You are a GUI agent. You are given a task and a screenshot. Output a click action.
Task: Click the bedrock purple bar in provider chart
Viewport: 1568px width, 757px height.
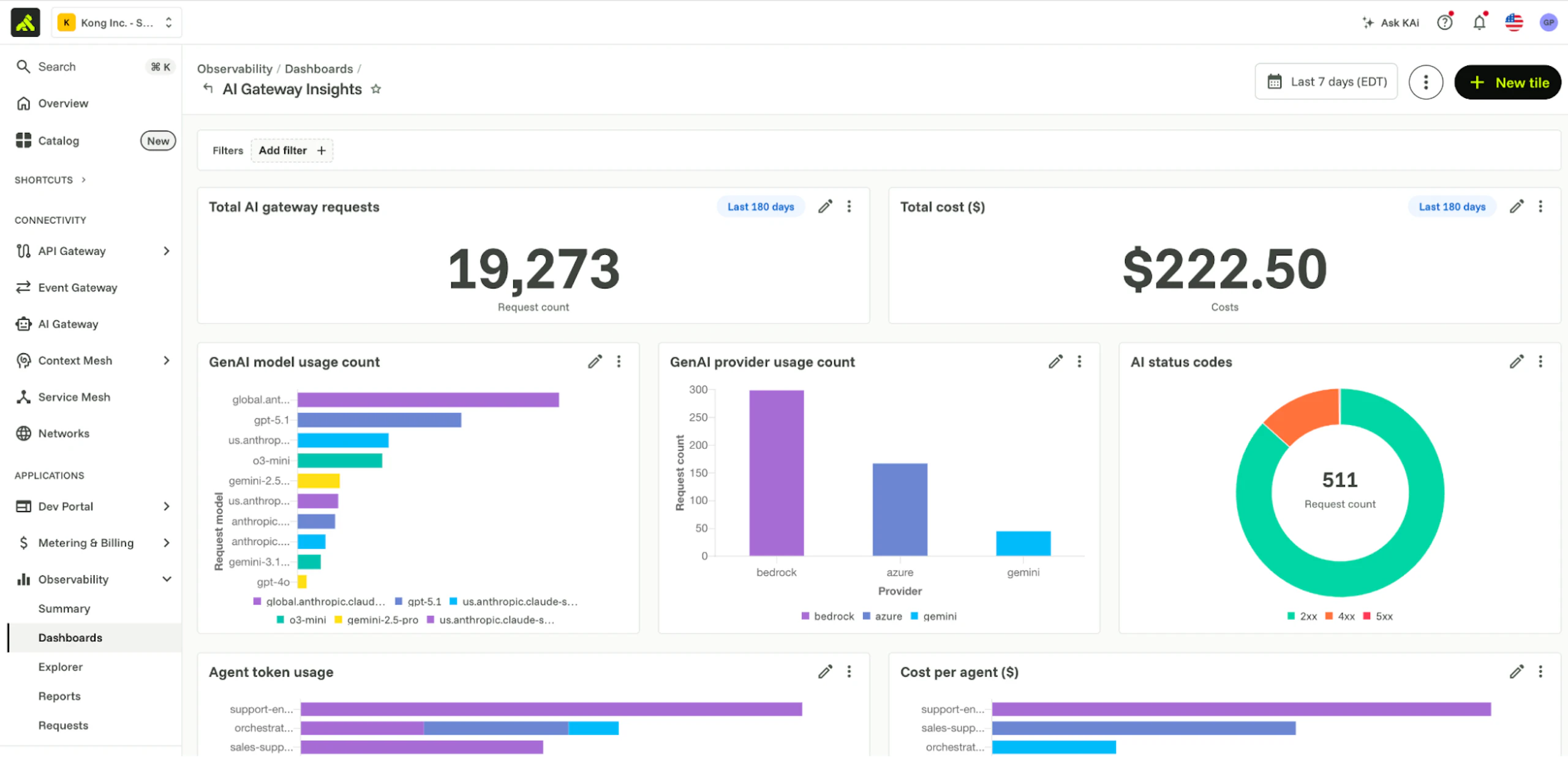pos(777,473)
